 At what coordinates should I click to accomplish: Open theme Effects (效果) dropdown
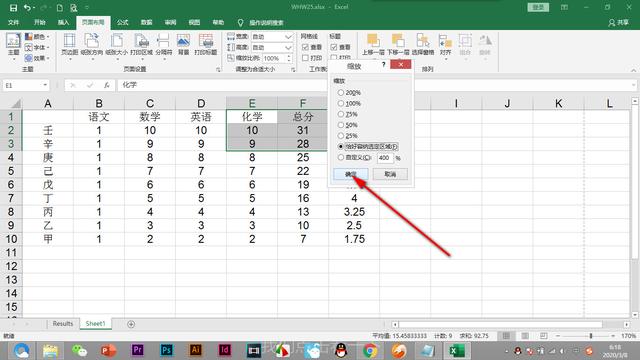(x=37, y=58)
